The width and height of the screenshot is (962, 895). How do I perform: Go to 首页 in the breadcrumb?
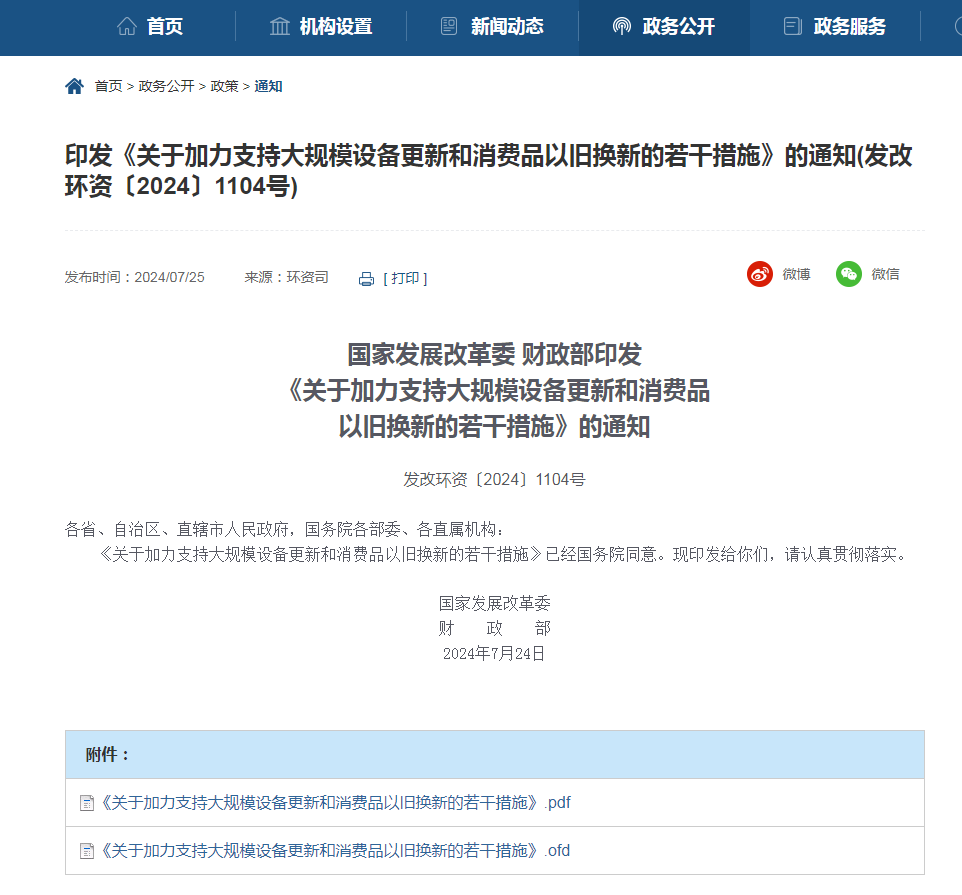[x=109, y=86]
